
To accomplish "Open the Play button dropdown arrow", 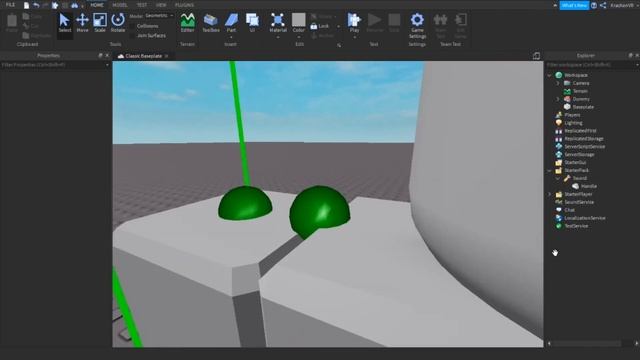I will [x=354, y=38].
